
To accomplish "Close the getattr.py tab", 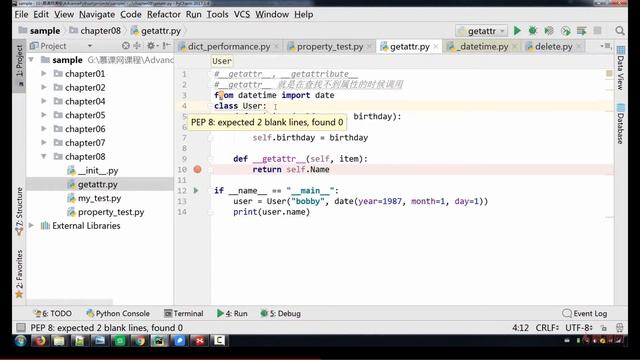I will (436, 47).
